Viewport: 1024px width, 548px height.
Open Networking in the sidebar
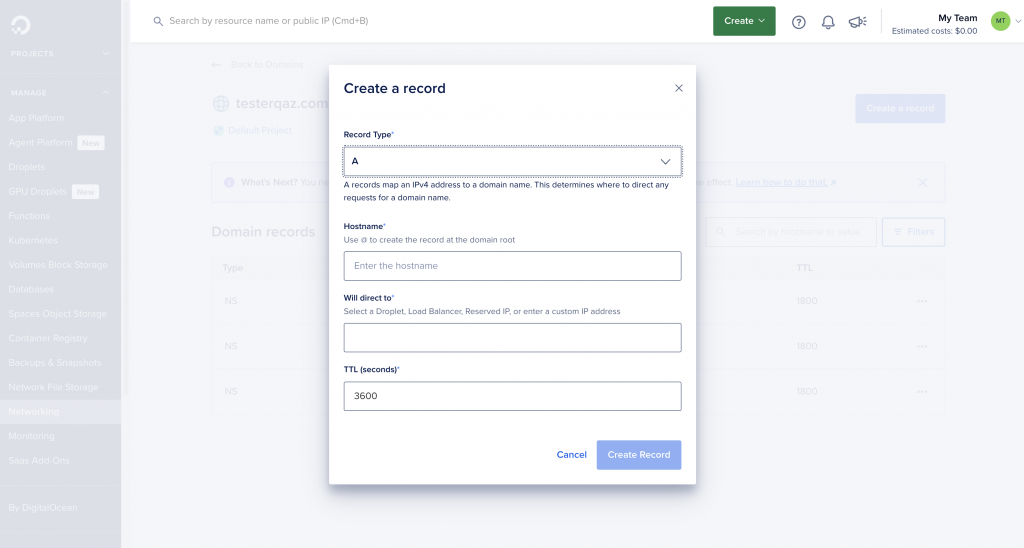34,412
